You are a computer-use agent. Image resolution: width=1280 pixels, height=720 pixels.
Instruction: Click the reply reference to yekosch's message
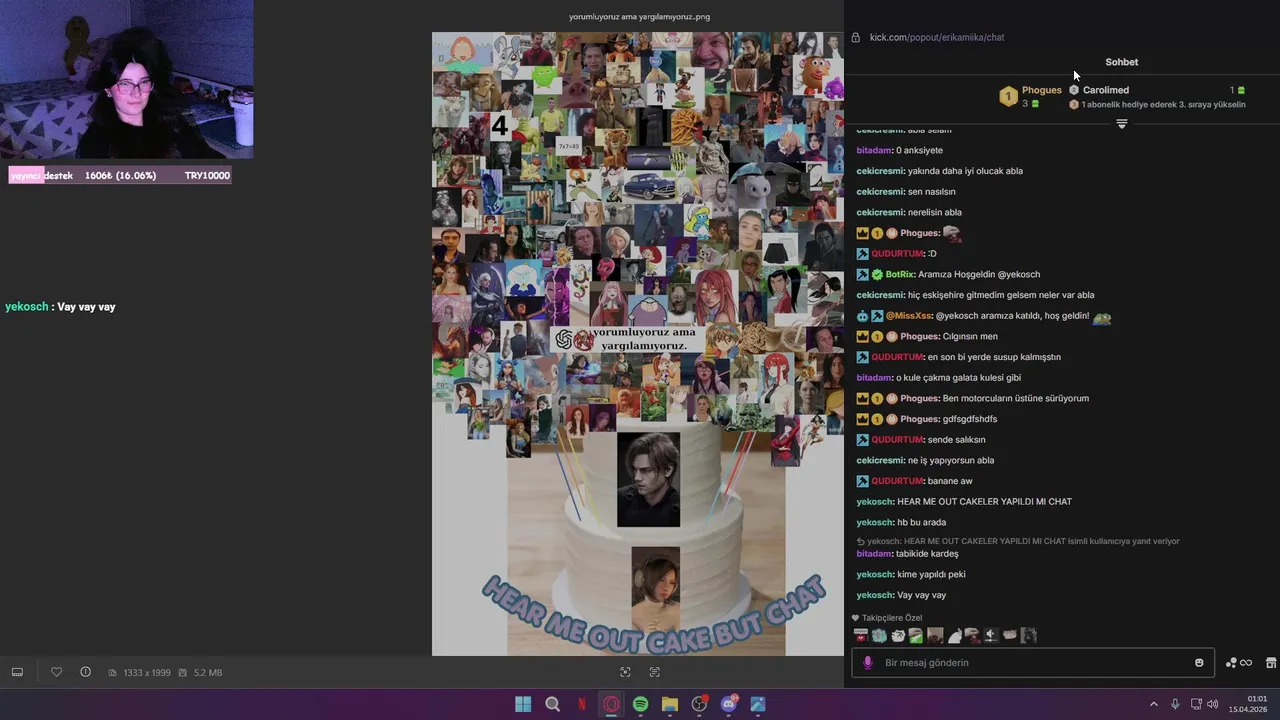1017,541
